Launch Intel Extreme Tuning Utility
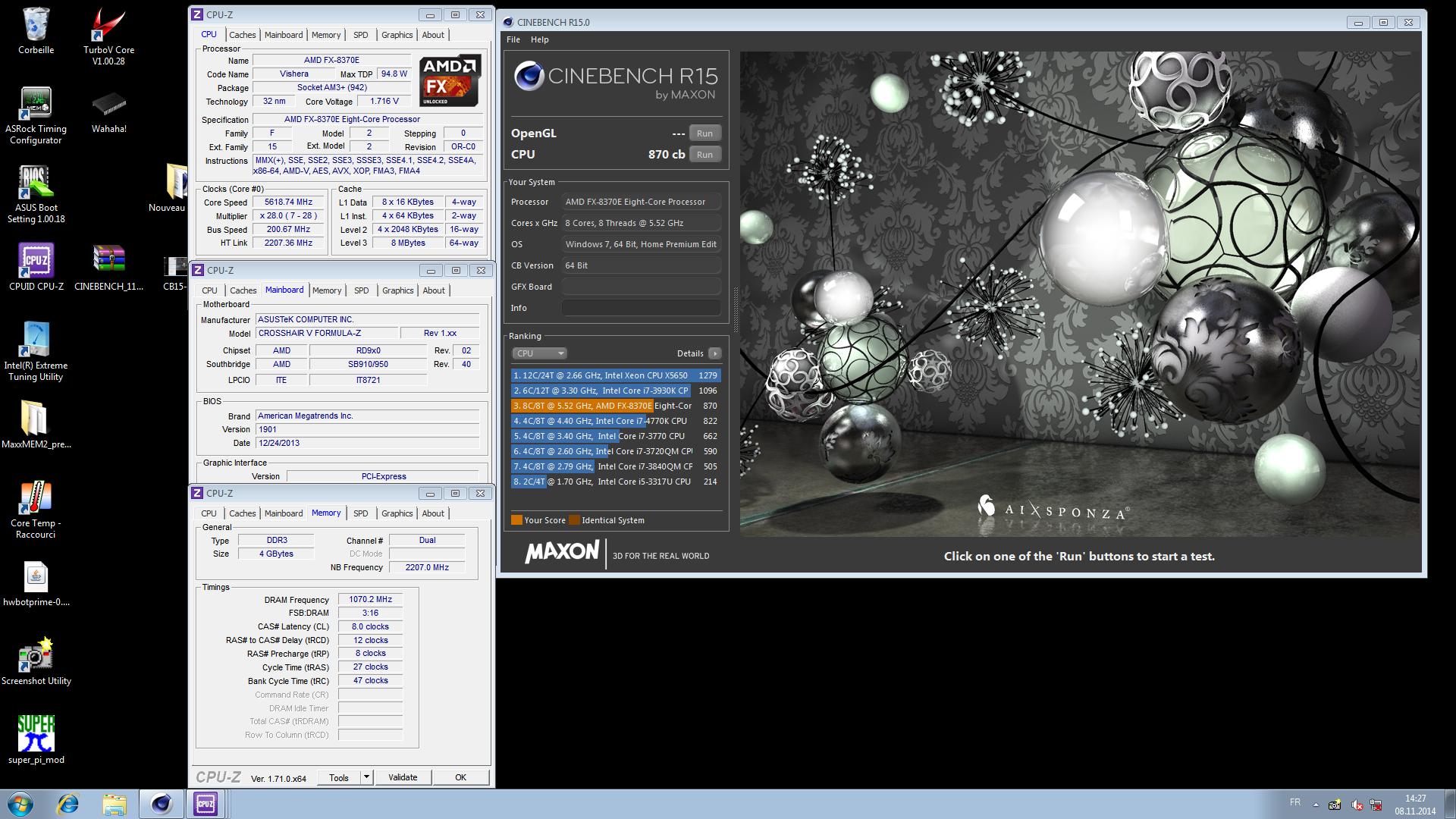The width and height of the screenshot is (1456, 819). click(36, 351)
